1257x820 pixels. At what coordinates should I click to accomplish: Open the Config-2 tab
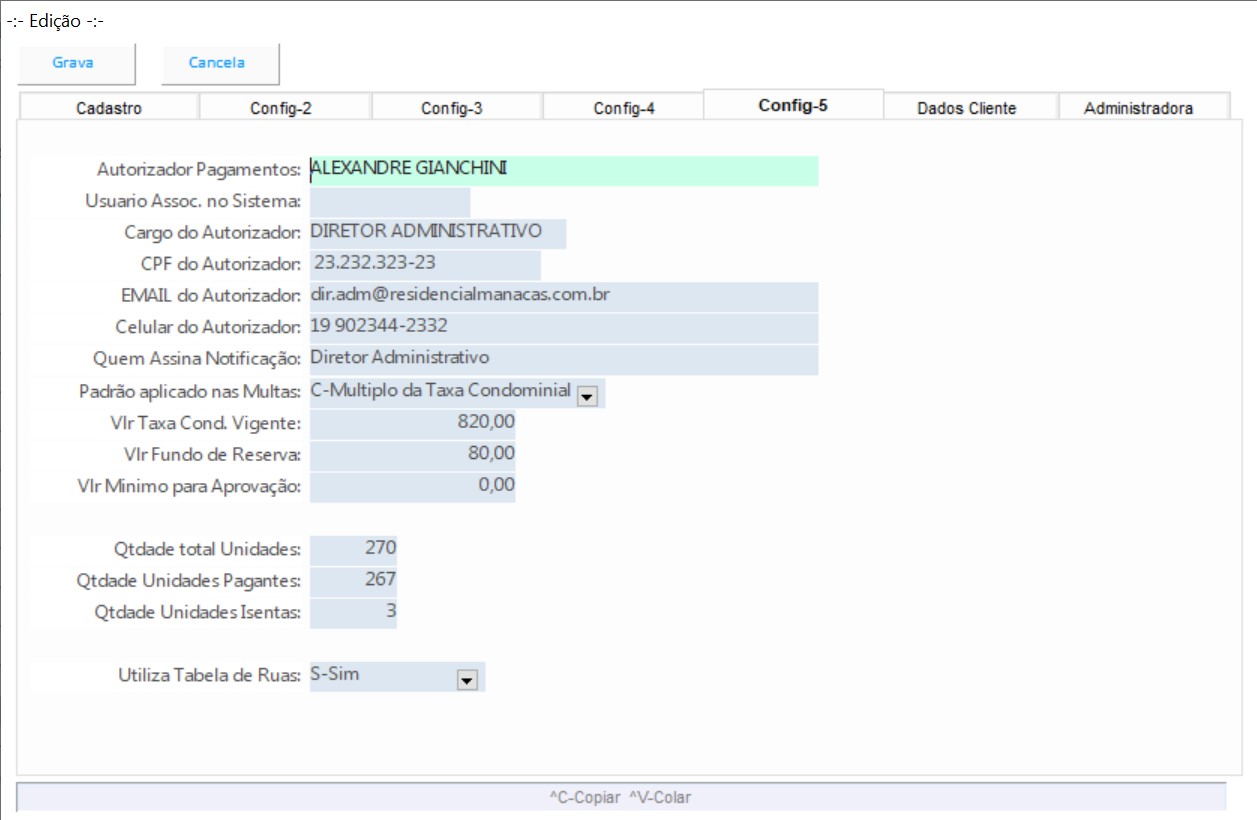click(287, 109)
